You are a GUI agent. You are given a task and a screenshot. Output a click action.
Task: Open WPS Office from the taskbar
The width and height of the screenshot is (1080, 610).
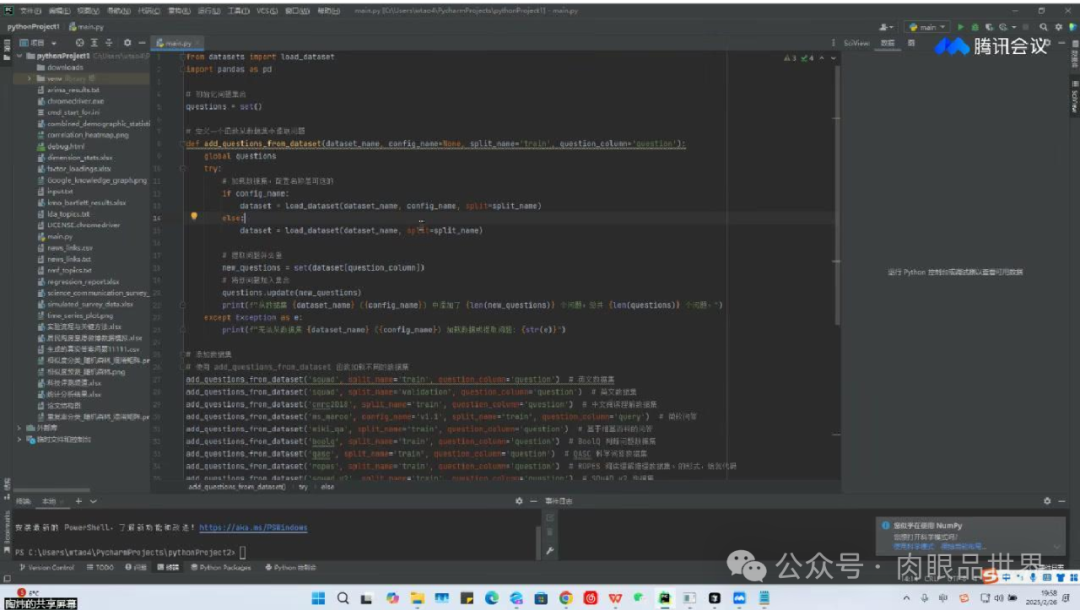[615, 598]
